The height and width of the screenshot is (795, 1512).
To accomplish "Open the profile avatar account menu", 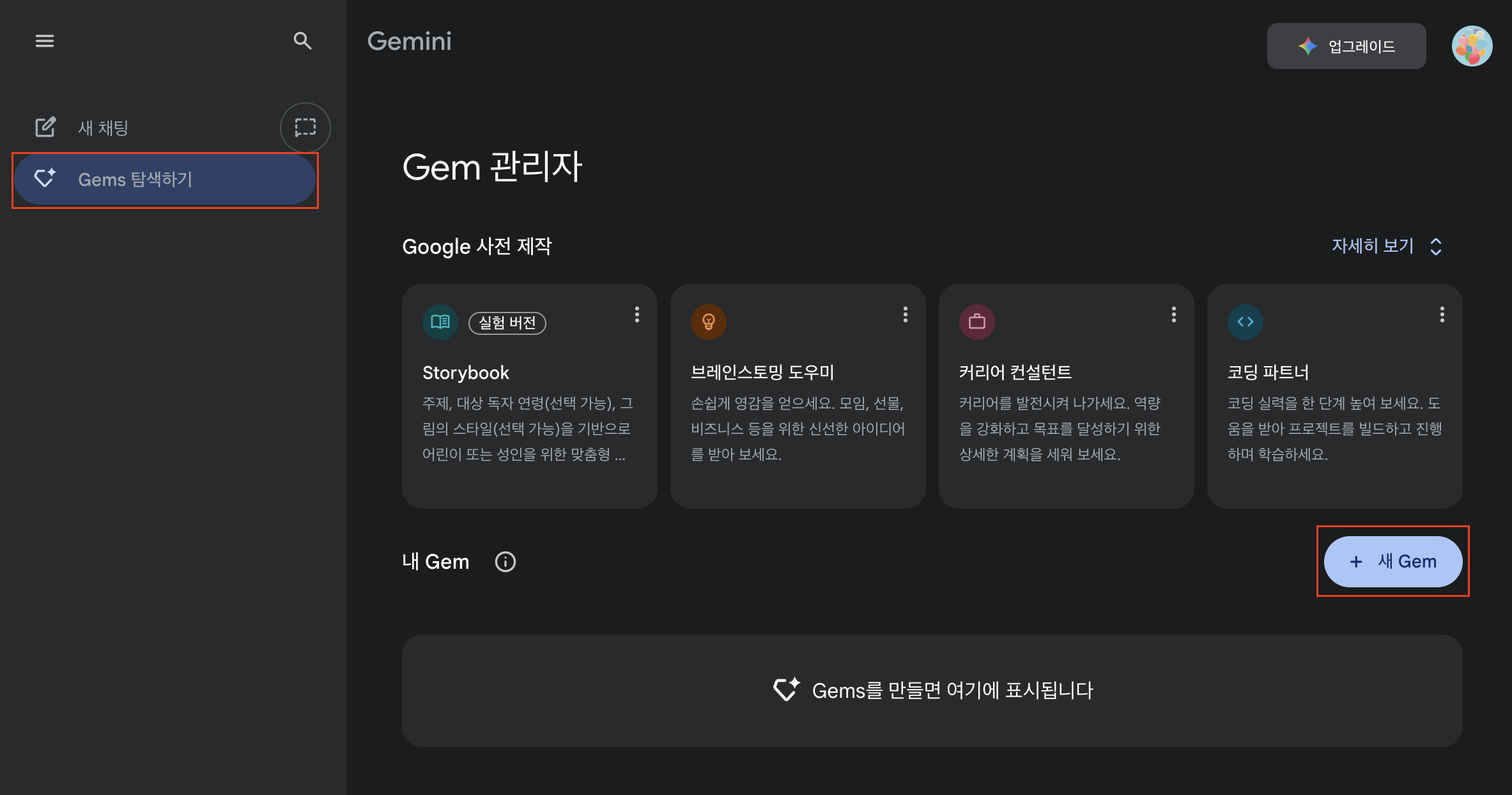I will [x=1472, y=46].
